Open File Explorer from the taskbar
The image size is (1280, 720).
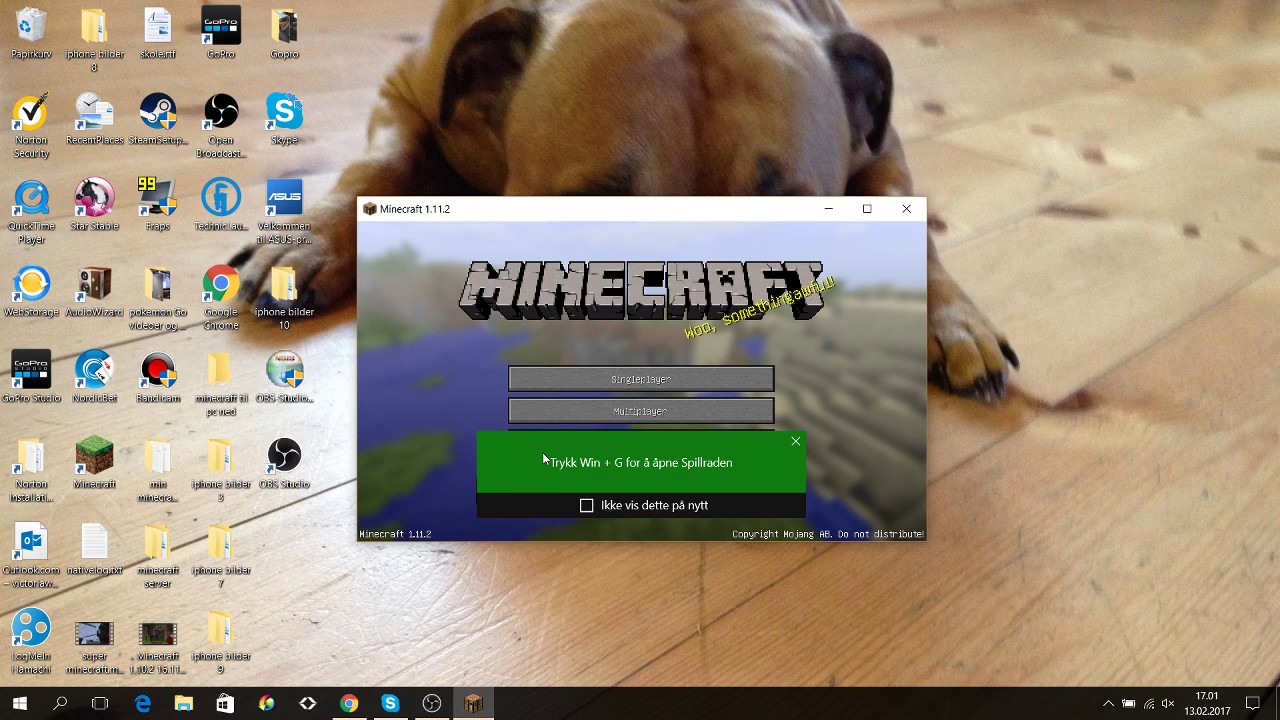(x=184, y=704)
